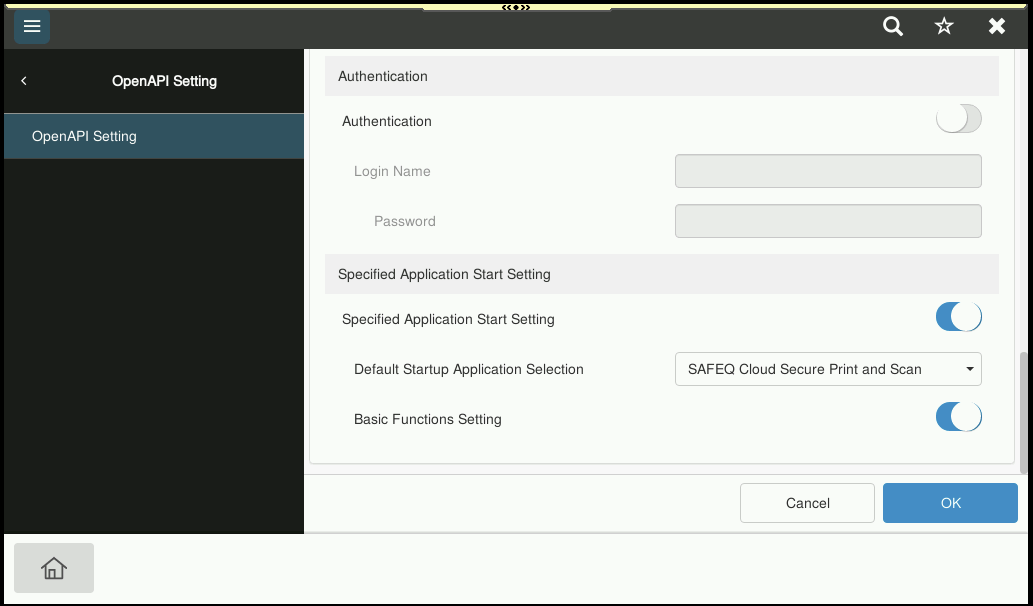This screenshot has width=1033, height=606.
Task: Click the search magnifier icon
Action: 893,27
